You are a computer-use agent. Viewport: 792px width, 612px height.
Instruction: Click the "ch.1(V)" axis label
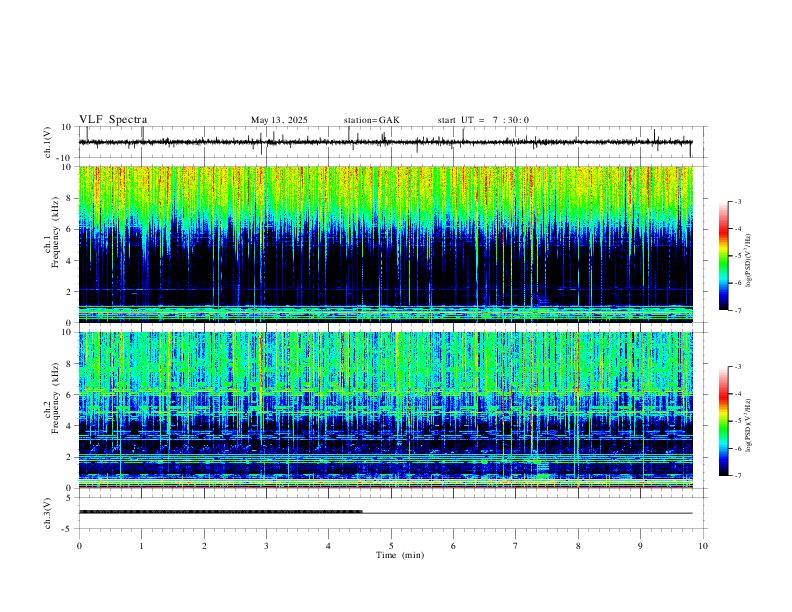point(48,142)
